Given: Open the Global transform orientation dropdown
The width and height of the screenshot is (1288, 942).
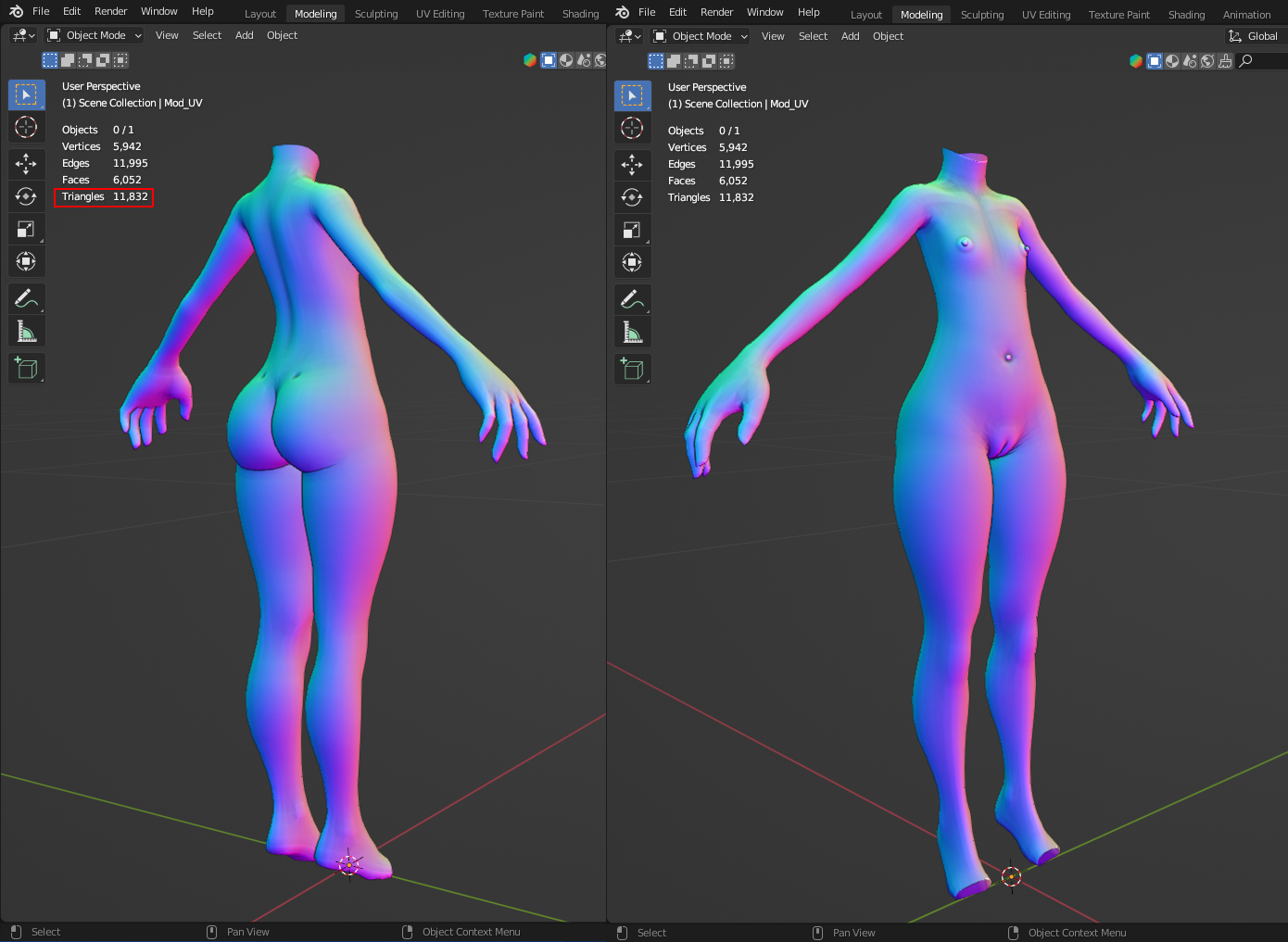Looking at the screenshot, I should pos(1254,36).
